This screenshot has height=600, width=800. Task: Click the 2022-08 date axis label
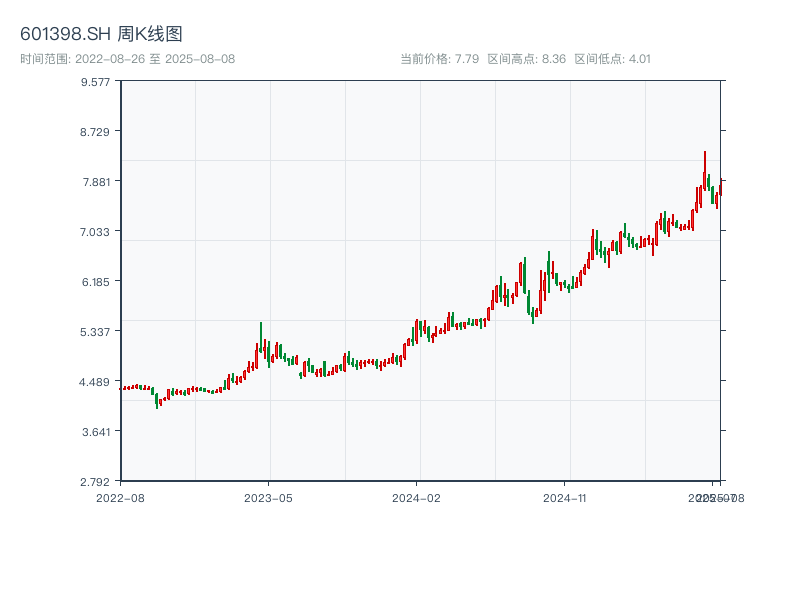coord(120,497)
